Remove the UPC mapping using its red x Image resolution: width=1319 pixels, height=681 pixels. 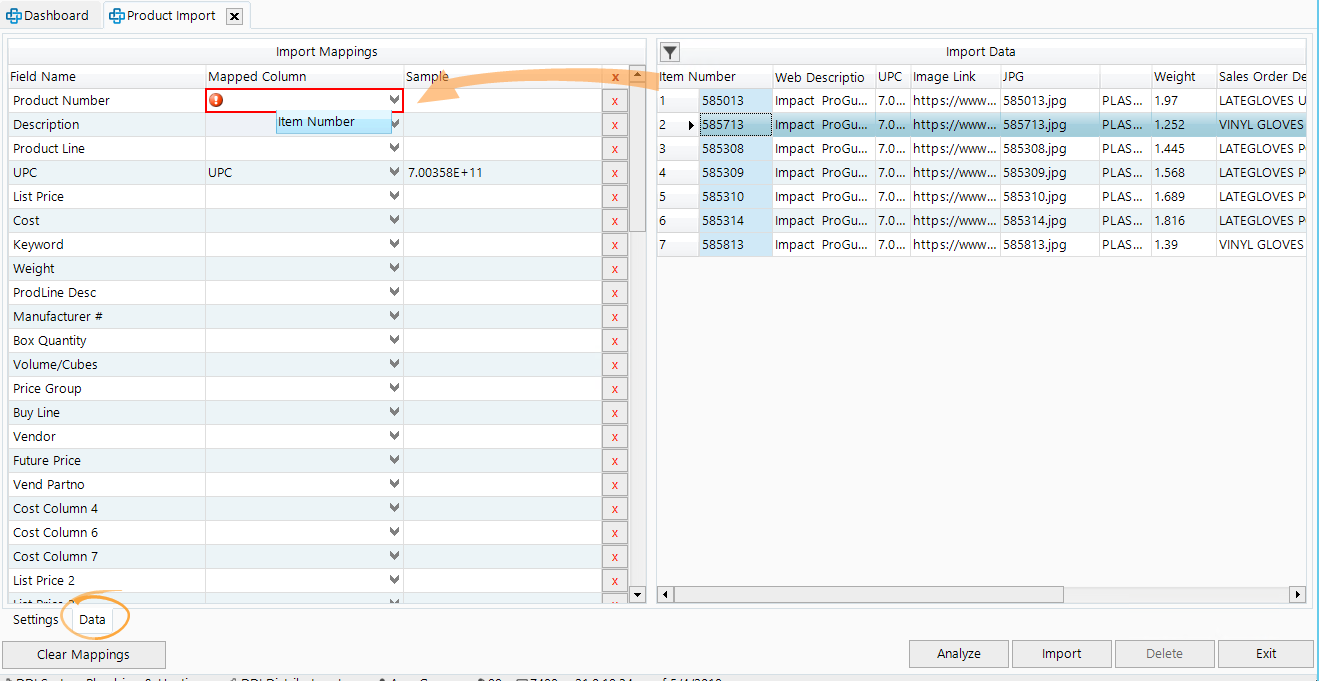point(614,173)
